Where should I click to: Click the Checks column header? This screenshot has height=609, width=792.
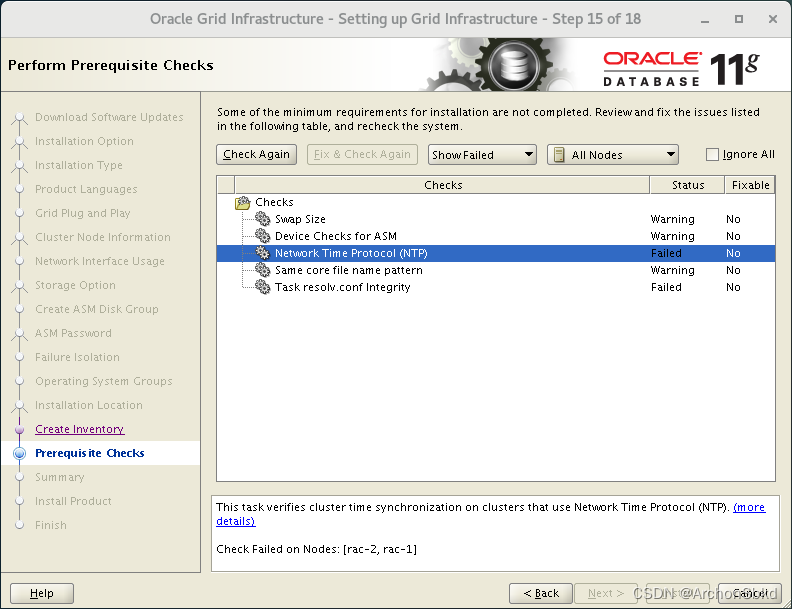pyautogui.click(x=442, y=185)
